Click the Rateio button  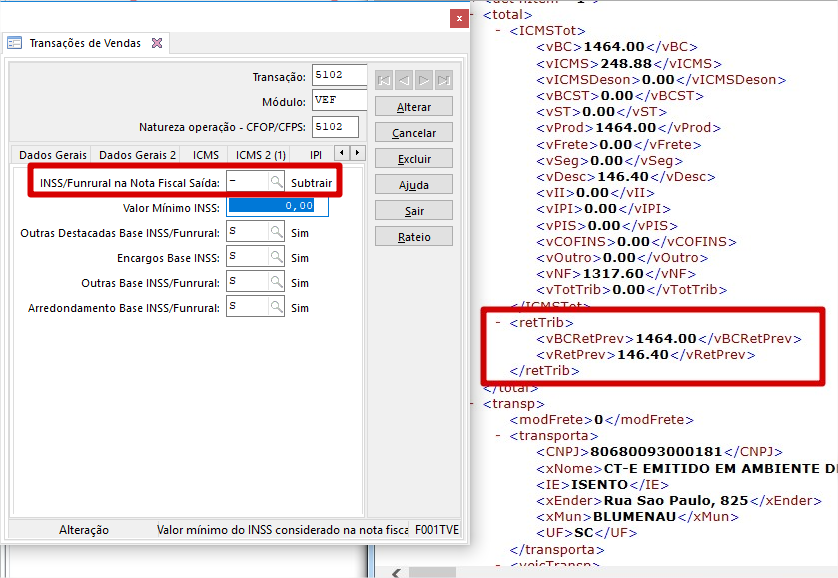(414, 237)
